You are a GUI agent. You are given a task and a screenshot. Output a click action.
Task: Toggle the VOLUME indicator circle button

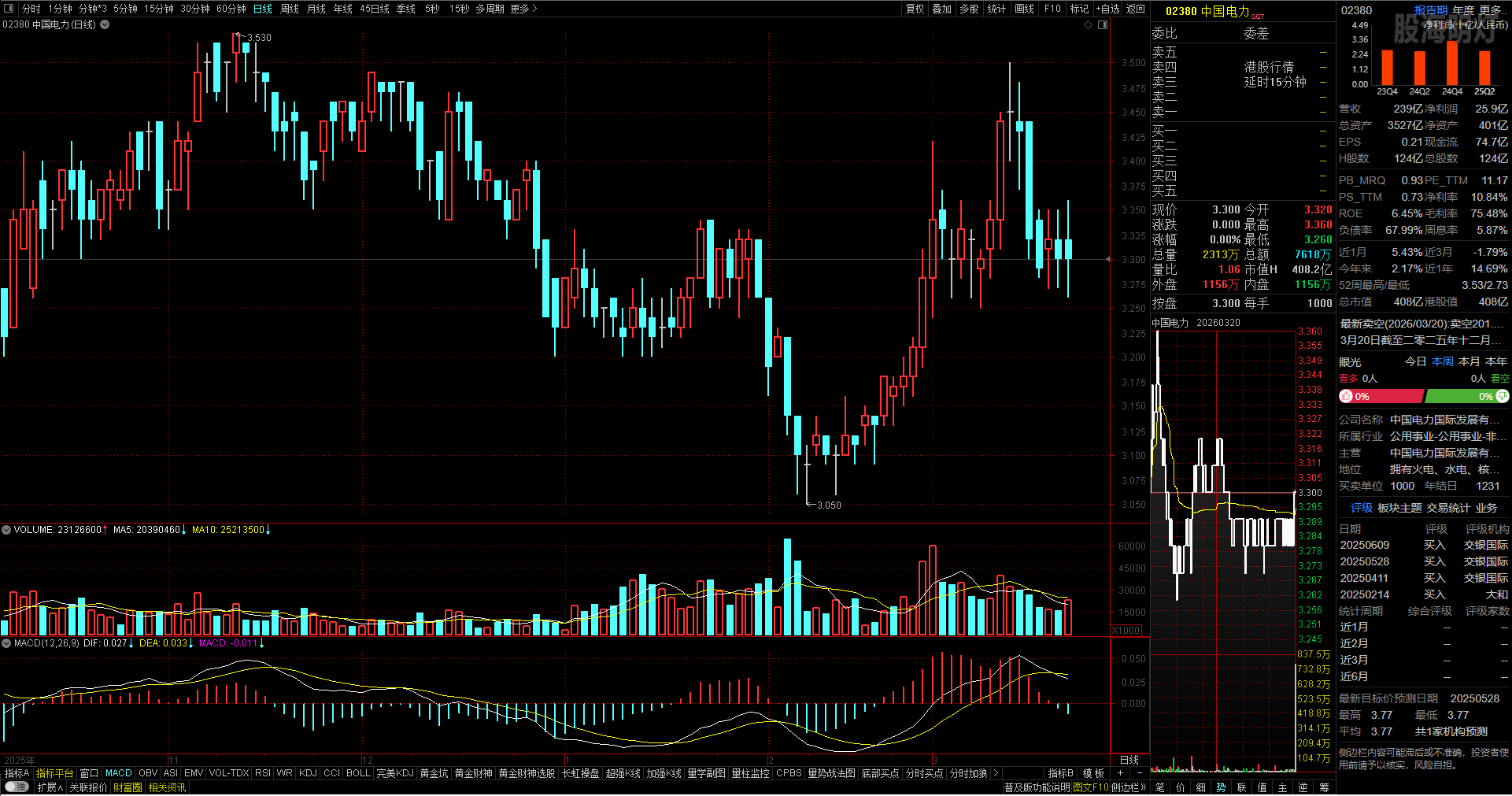tap(6, 530)
